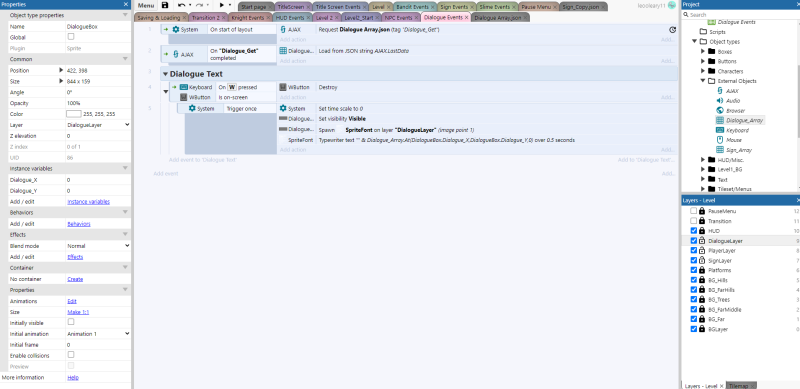The height and width of the screenshot is (389, 800).
Task: Click the Preview play button in toolbar
Action: tap(221, 6)
